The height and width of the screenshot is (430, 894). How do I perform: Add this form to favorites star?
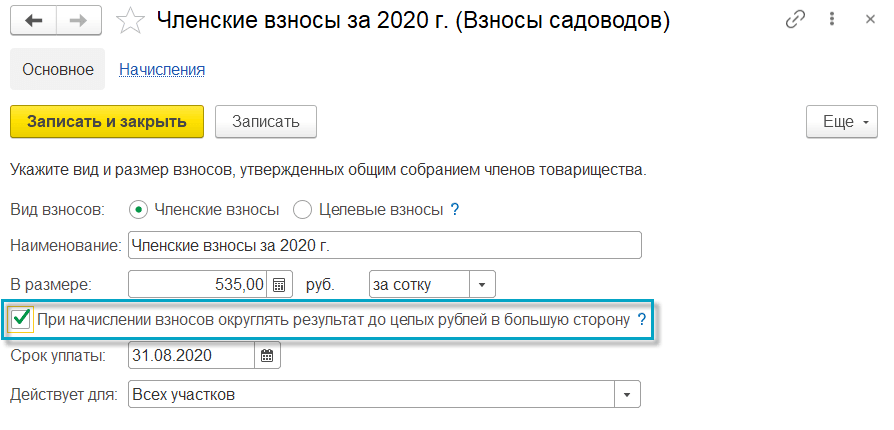pyautogui.click(x=130, y=20)
